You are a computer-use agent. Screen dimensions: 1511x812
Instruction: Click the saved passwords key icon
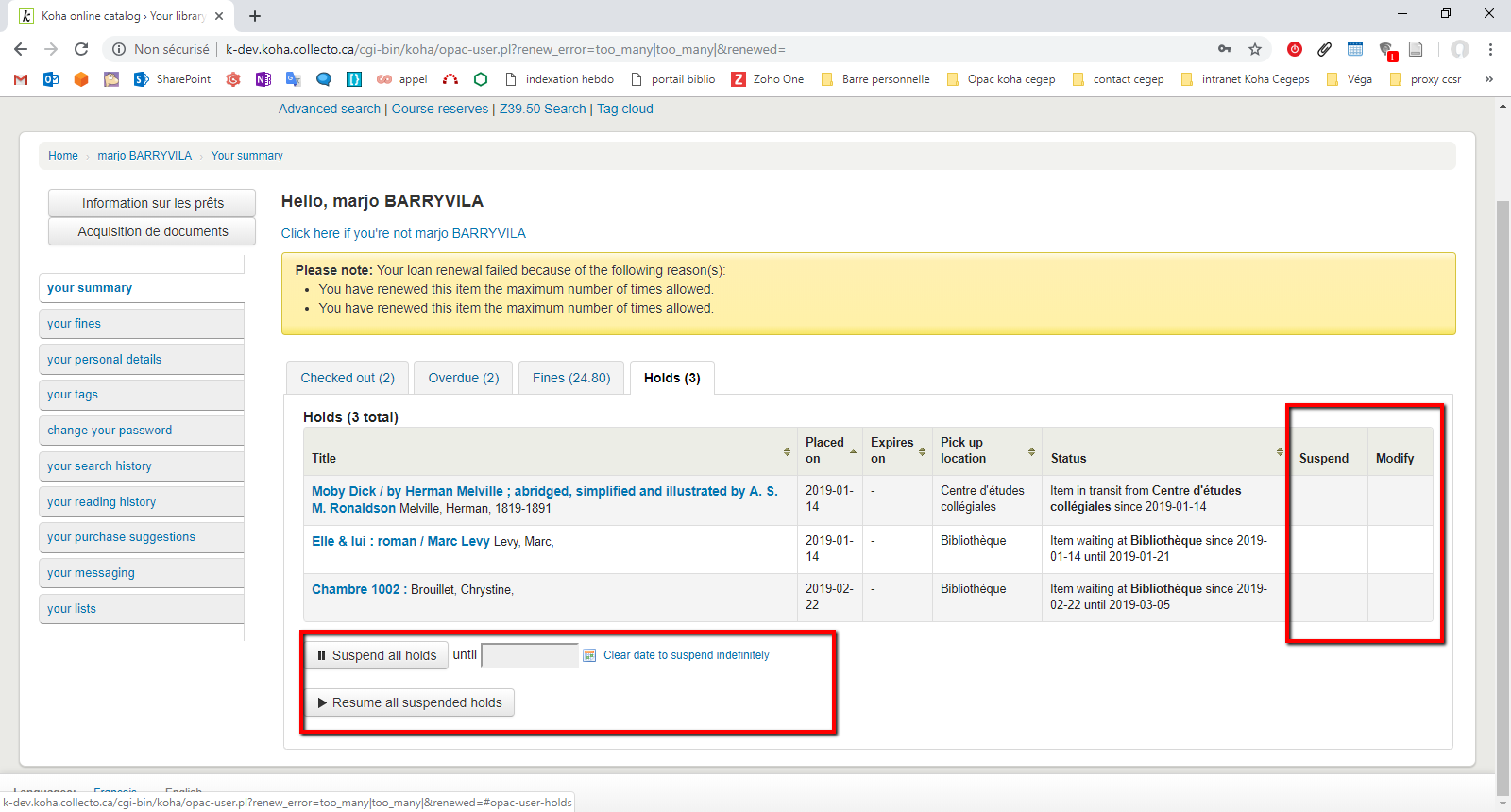(x=1225, y=49)
